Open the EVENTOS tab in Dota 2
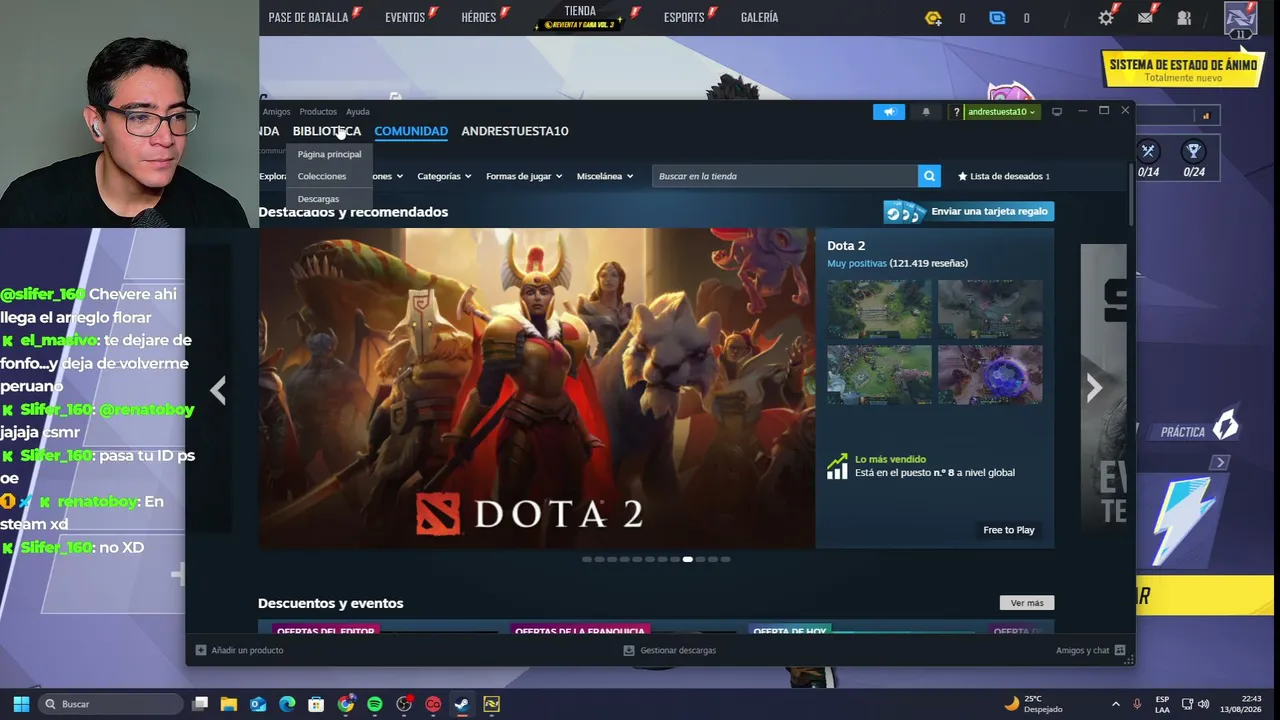 click(x=405, y=17)
